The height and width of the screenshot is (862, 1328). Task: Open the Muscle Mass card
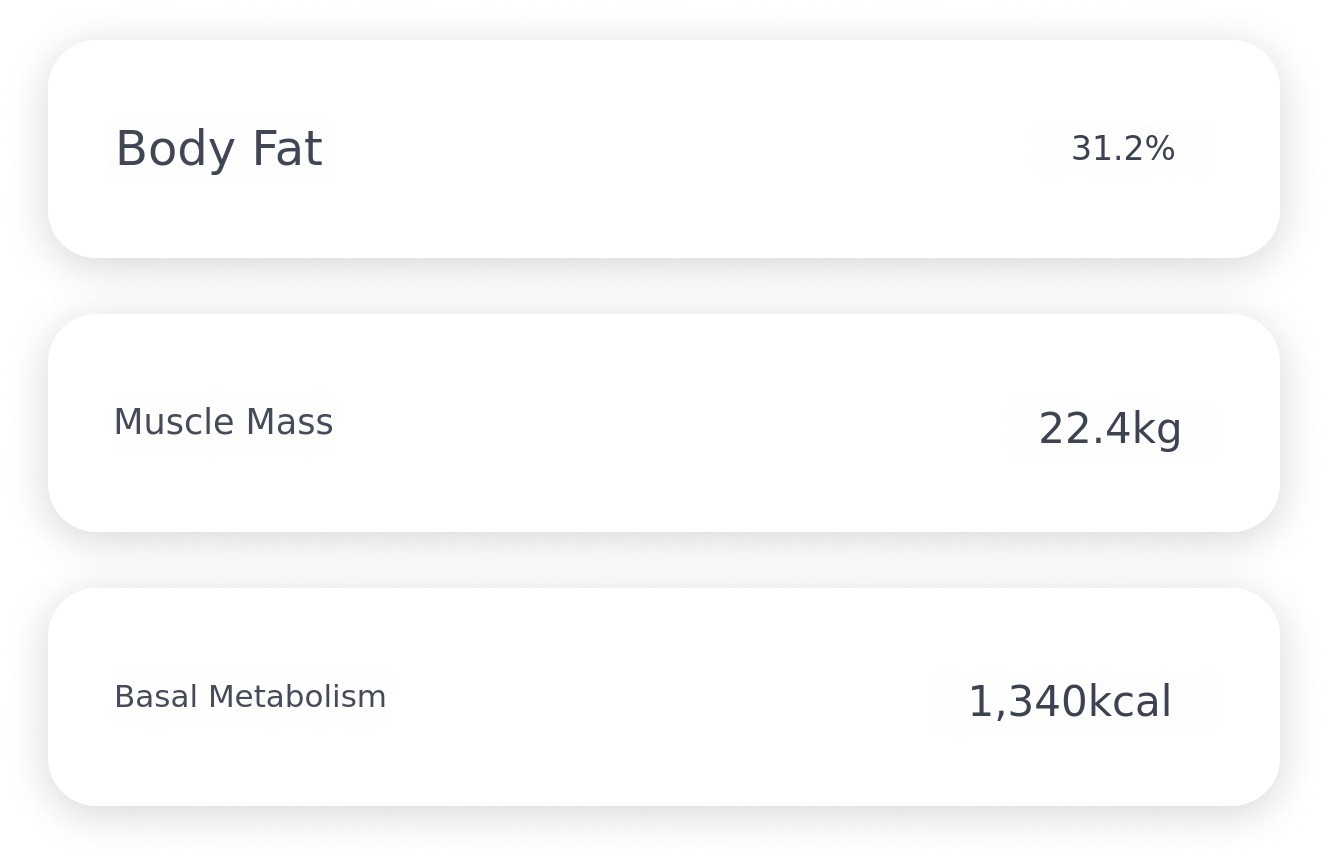[x=664, y=423]
